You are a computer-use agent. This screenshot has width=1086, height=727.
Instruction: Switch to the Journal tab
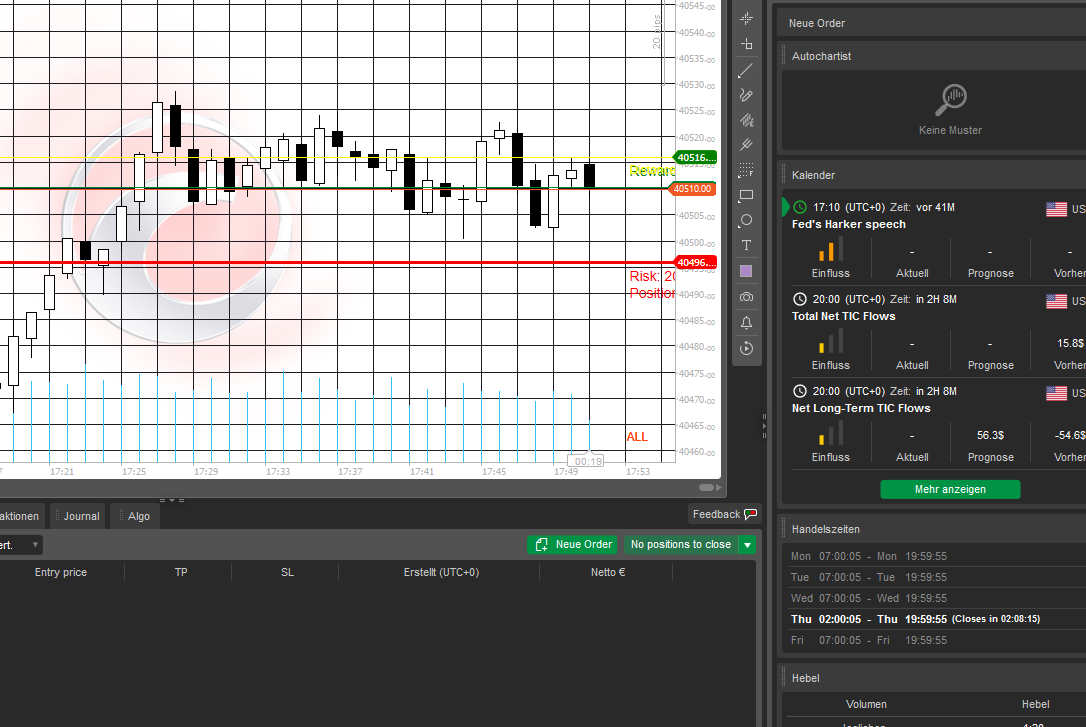click(x=78, y=516)
